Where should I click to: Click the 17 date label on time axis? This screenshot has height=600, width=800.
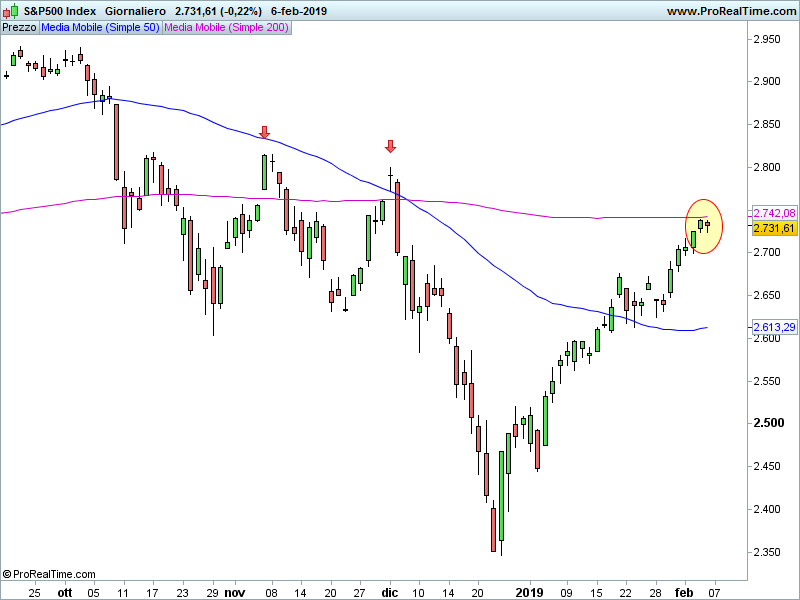coord(152,593)
